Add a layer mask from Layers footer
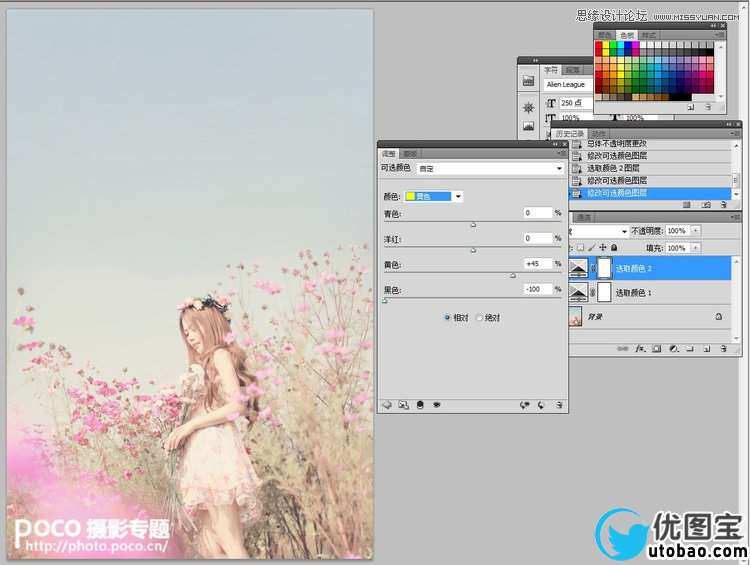The width and height of the screenshot is (750, 565). (x=657, y=349)
